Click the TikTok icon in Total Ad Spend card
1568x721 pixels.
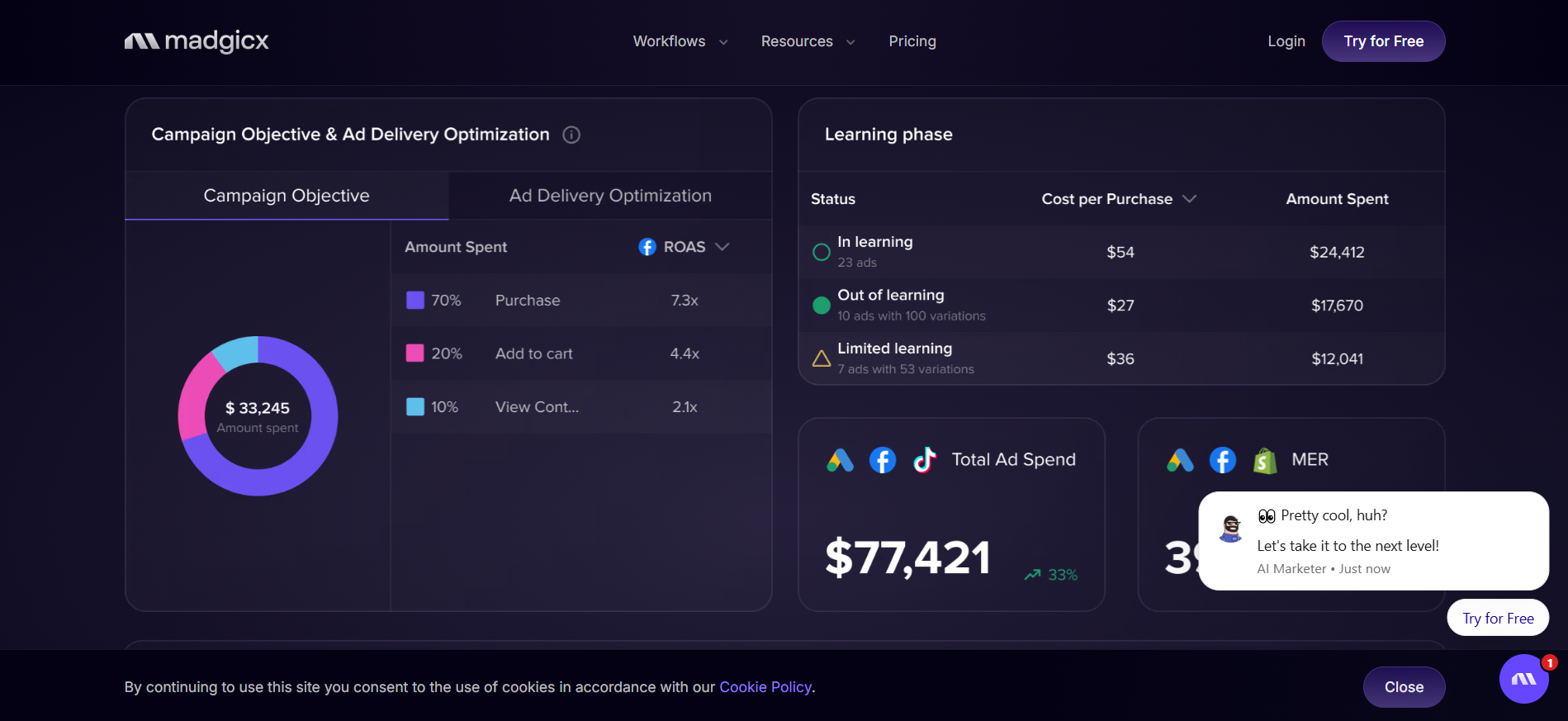(x=925, y=460)
